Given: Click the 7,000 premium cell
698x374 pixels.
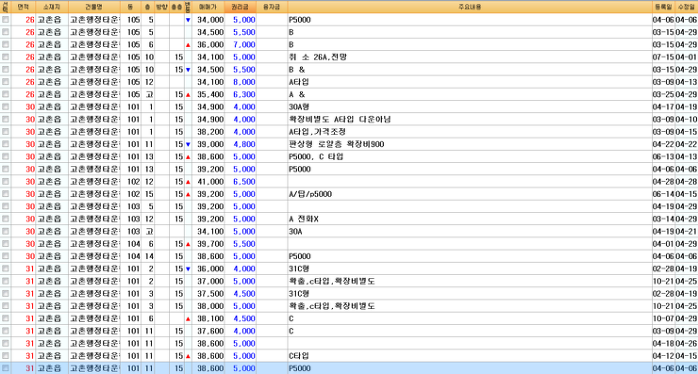Looking at the screenshot, I should 241,45.
